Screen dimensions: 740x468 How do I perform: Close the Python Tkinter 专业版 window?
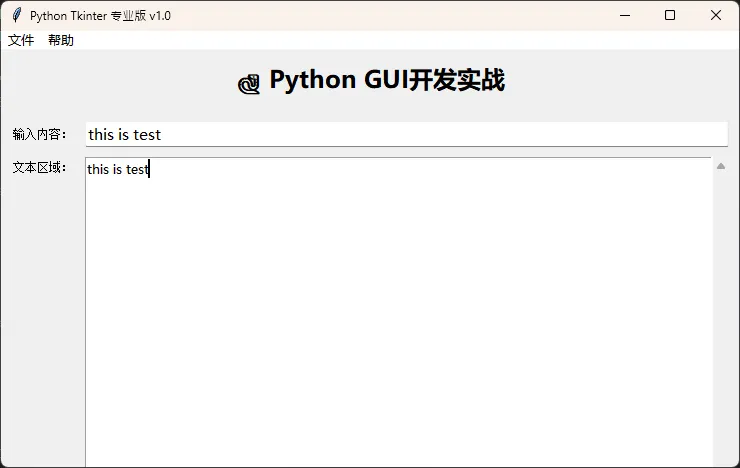pyautogui.click(x=716, y=15)
